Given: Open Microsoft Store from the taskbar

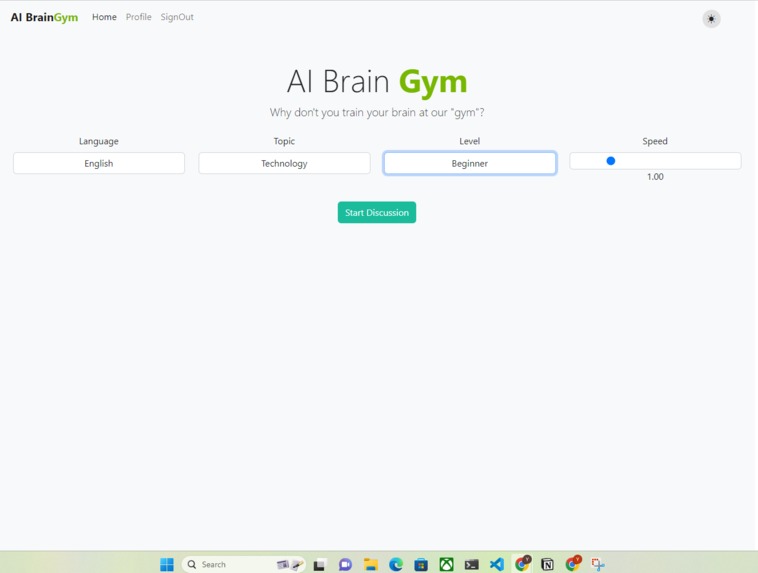Looking at the screenshot, I should coord(421,564).
